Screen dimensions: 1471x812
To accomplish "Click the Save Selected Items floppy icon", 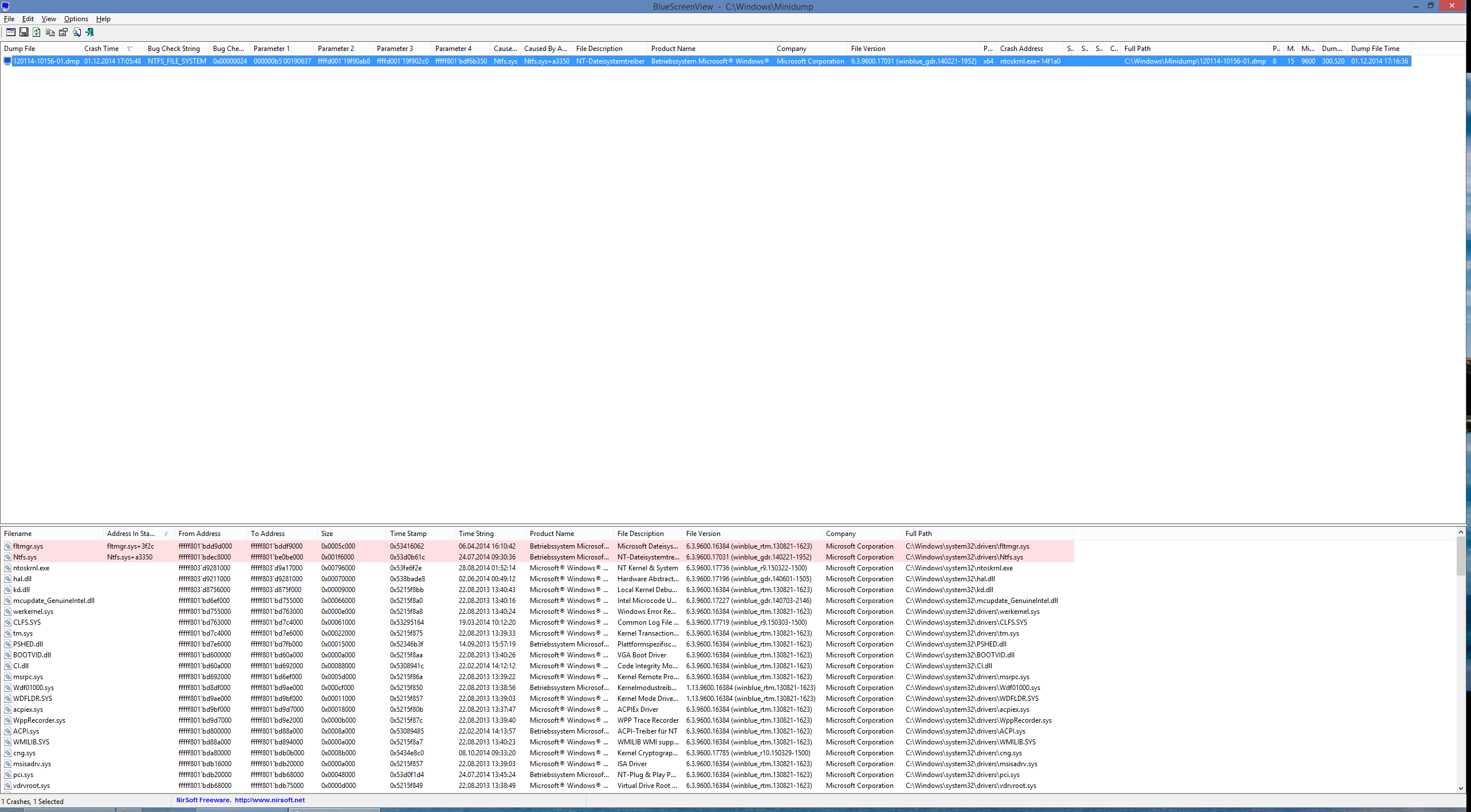I will point(23,32).
